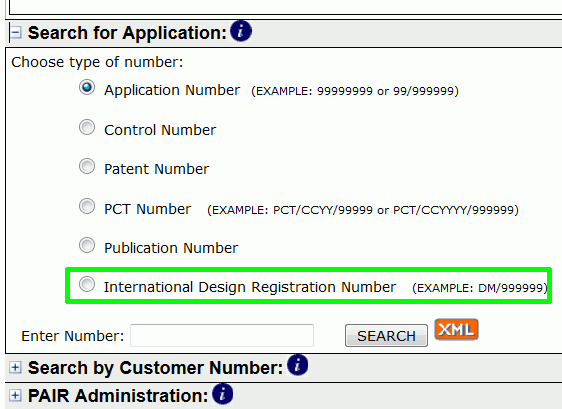Image resolution: width=562 pixels, height=409 pixels.
Task: Click the SEARCH button
Action: 386,336
